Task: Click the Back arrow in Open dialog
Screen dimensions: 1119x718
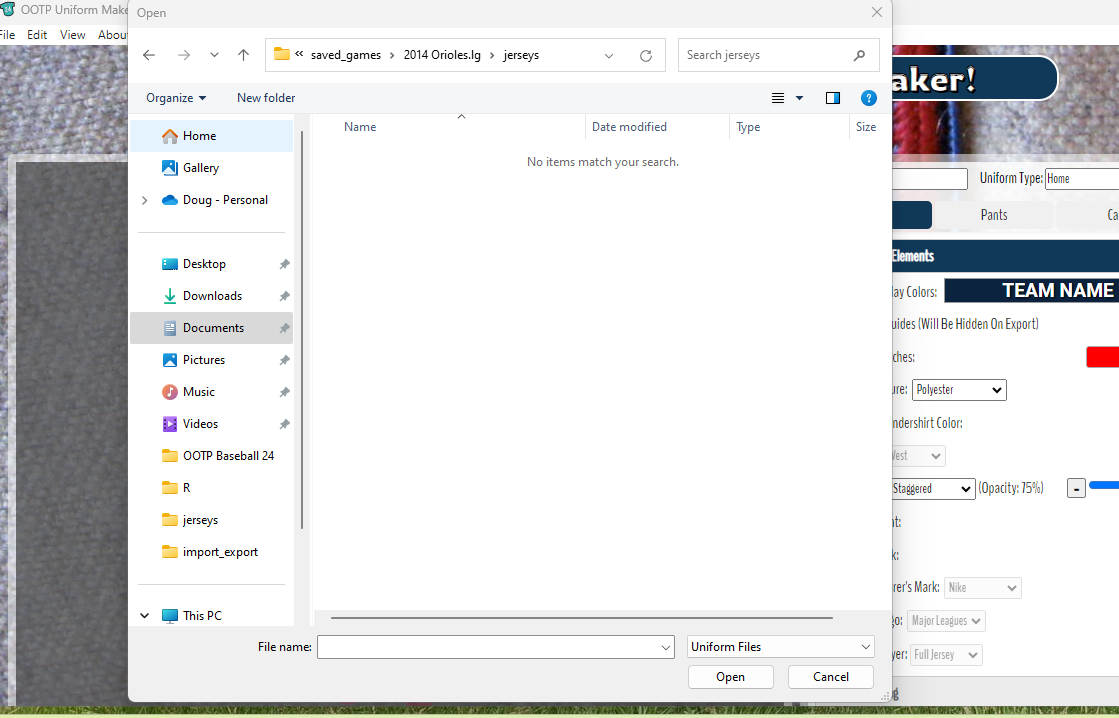Action: pos(149,55)
